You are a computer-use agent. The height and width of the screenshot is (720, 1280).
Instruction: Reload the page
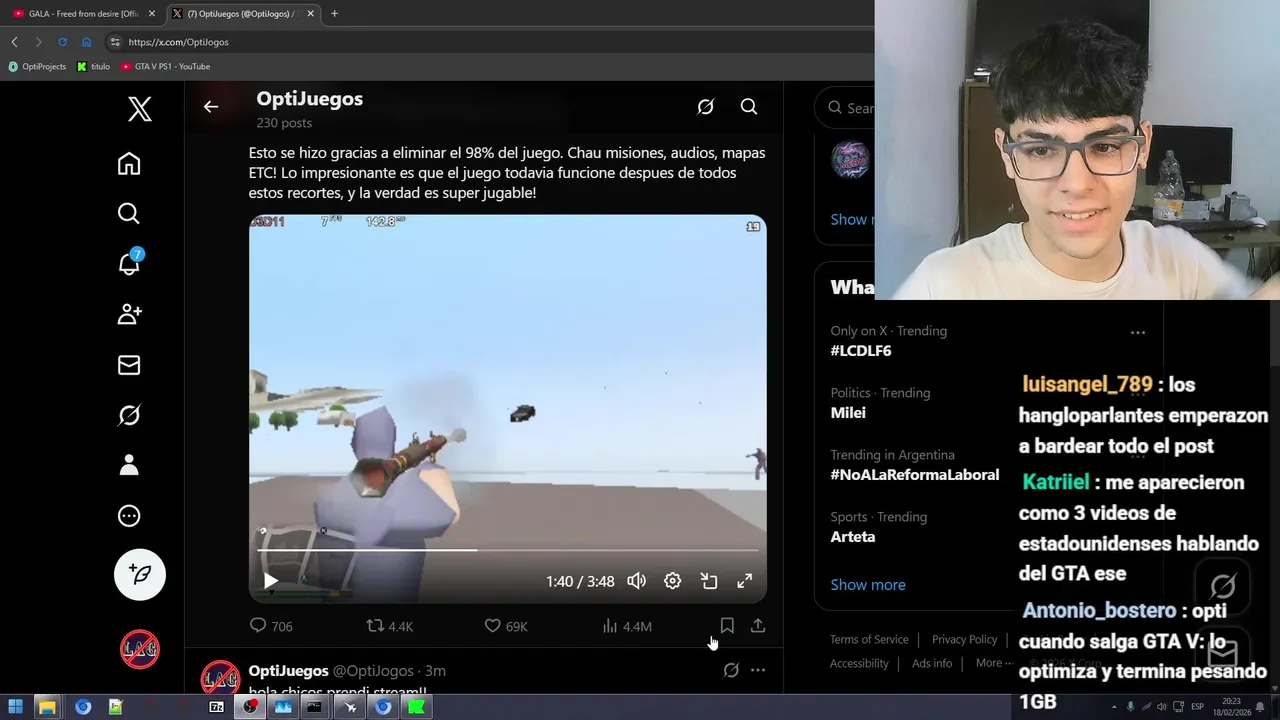pos(62,42)
